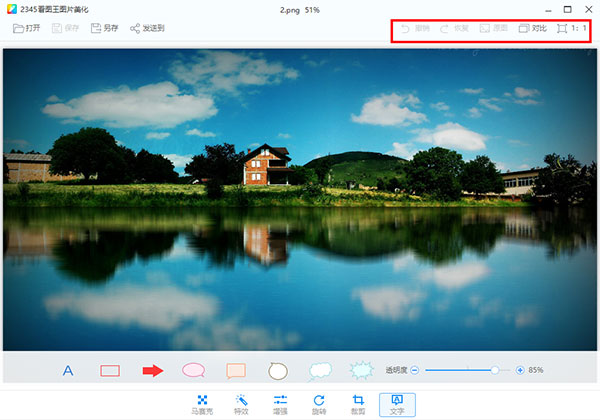Click 另存 to save as new file

[x=103, y=28]
